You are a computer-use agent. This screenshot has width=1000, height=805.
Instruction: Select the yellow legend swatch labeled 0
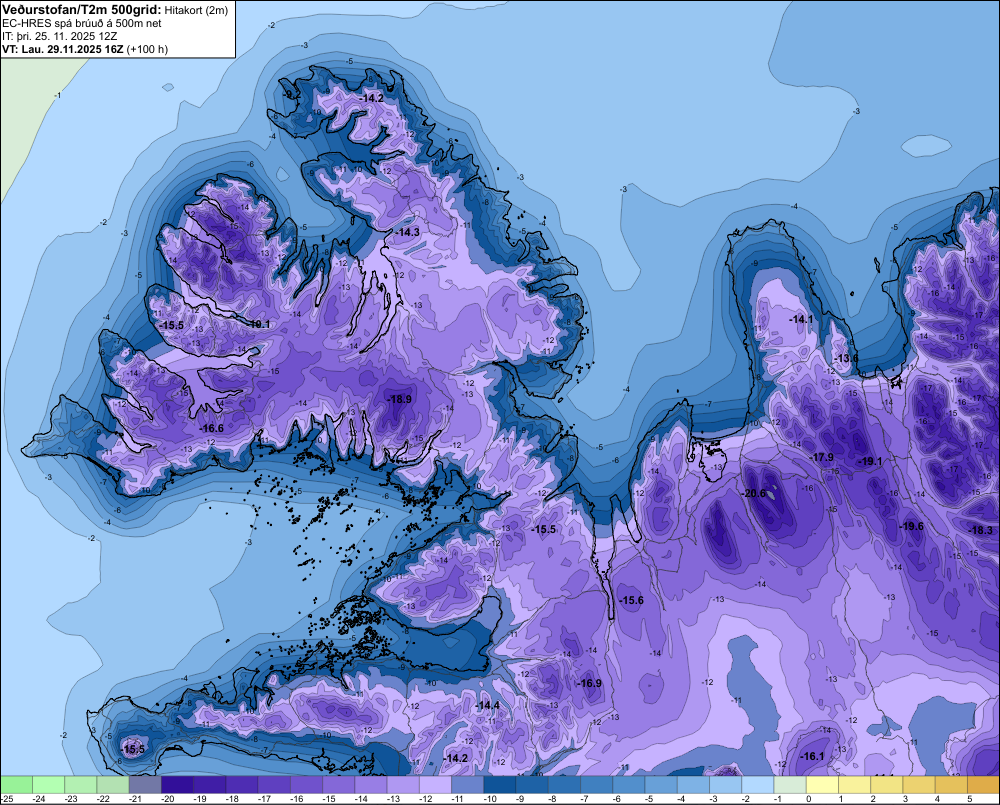click(x=822, y=784)
